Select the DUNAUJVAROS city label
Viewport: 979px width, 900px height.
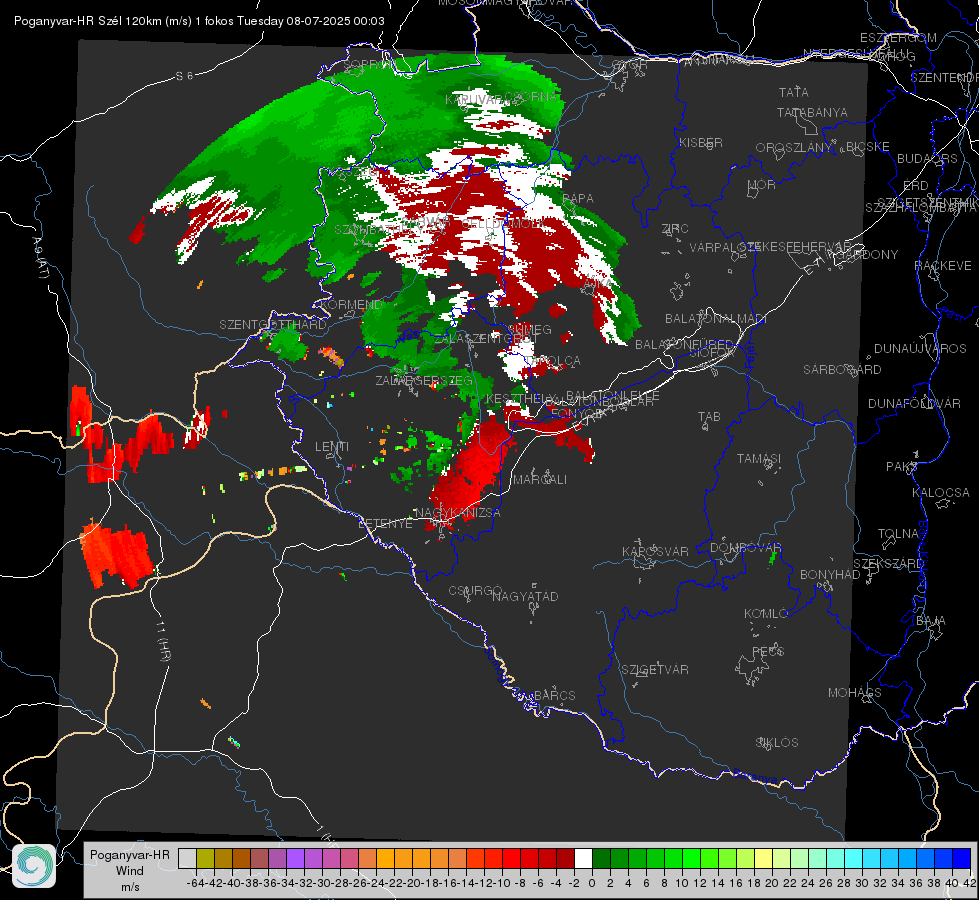(x=920, y=349)
